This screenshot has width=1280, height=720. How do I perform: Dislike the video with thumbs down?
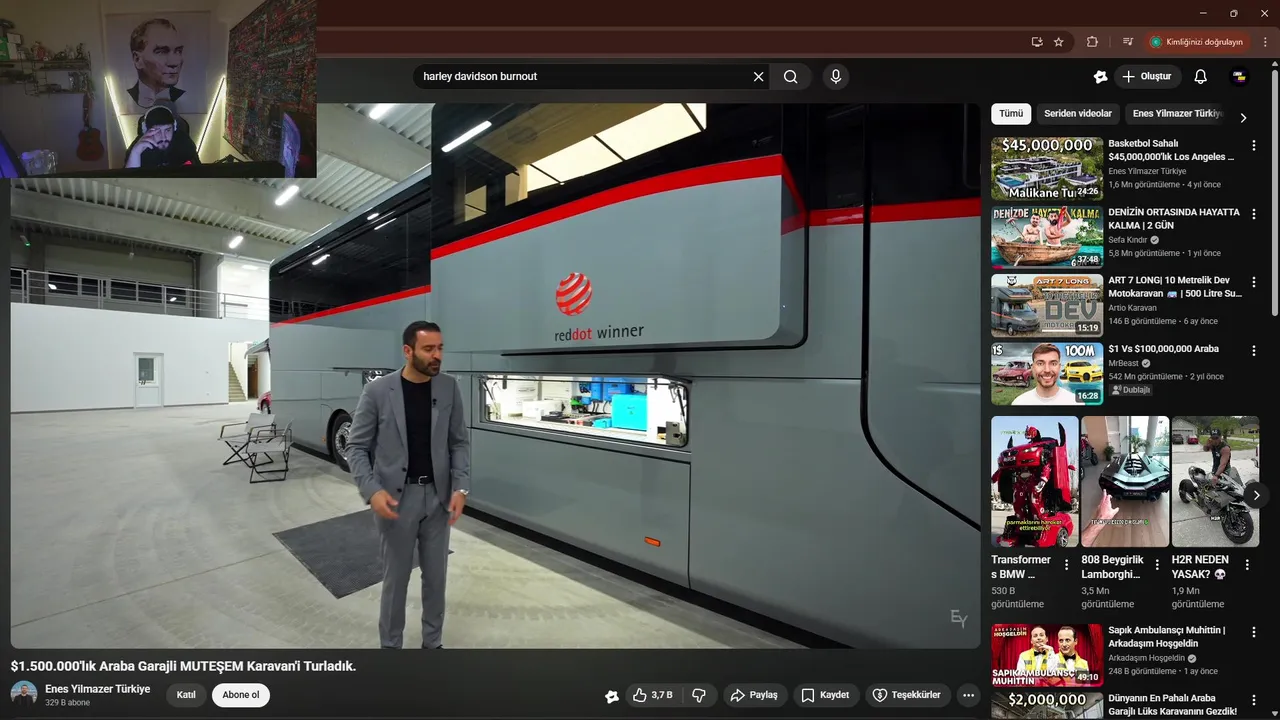tap(699, 695)
